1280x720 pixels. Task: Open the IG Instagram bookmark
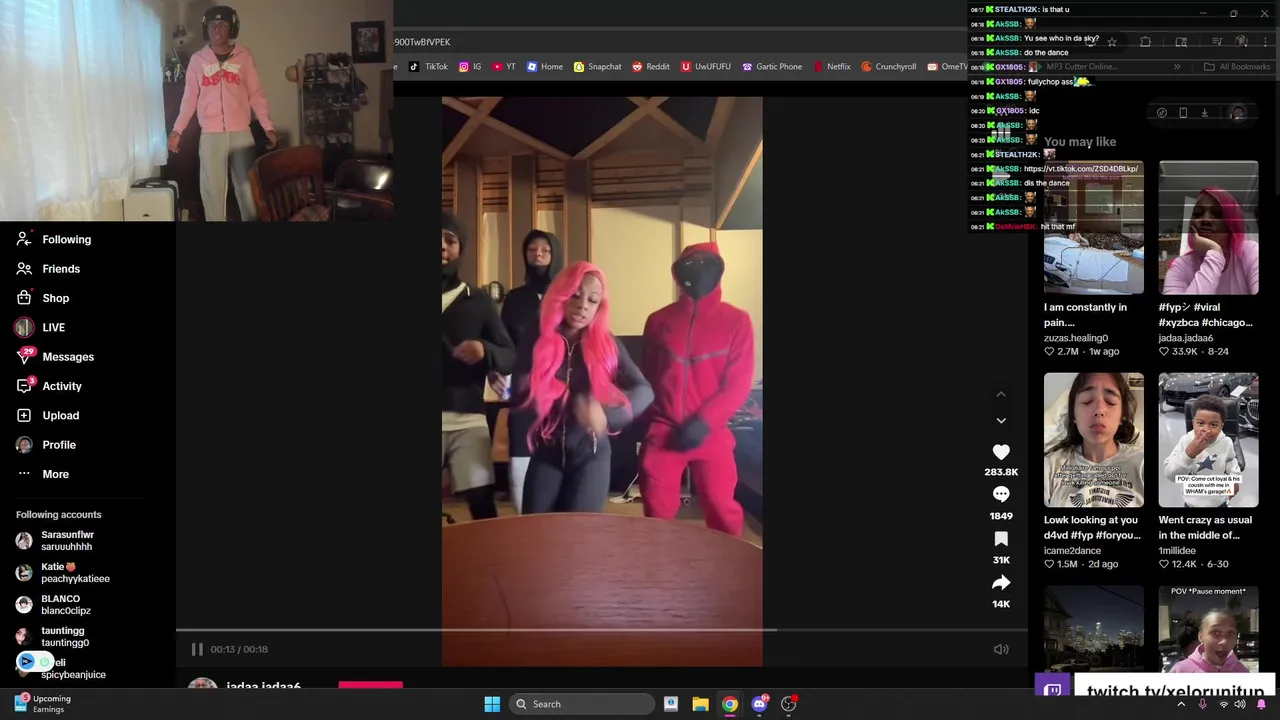tap(470, 67)
